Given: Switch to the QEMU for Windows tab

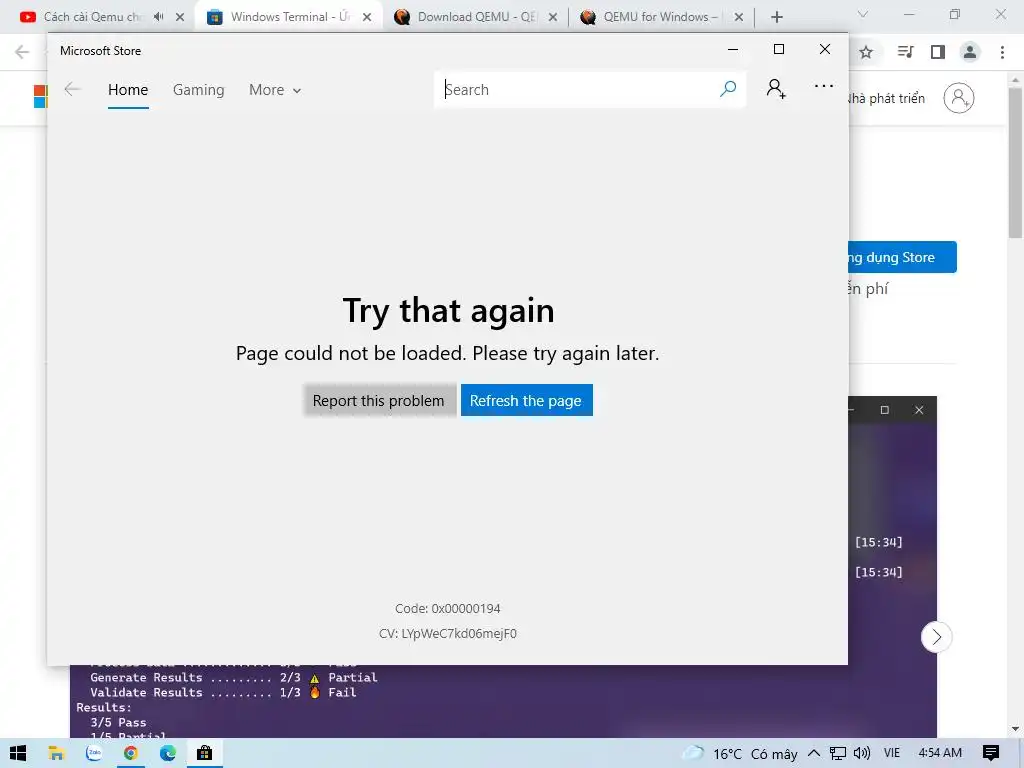Looking at the screenshot, I should [x=660, y=17].
